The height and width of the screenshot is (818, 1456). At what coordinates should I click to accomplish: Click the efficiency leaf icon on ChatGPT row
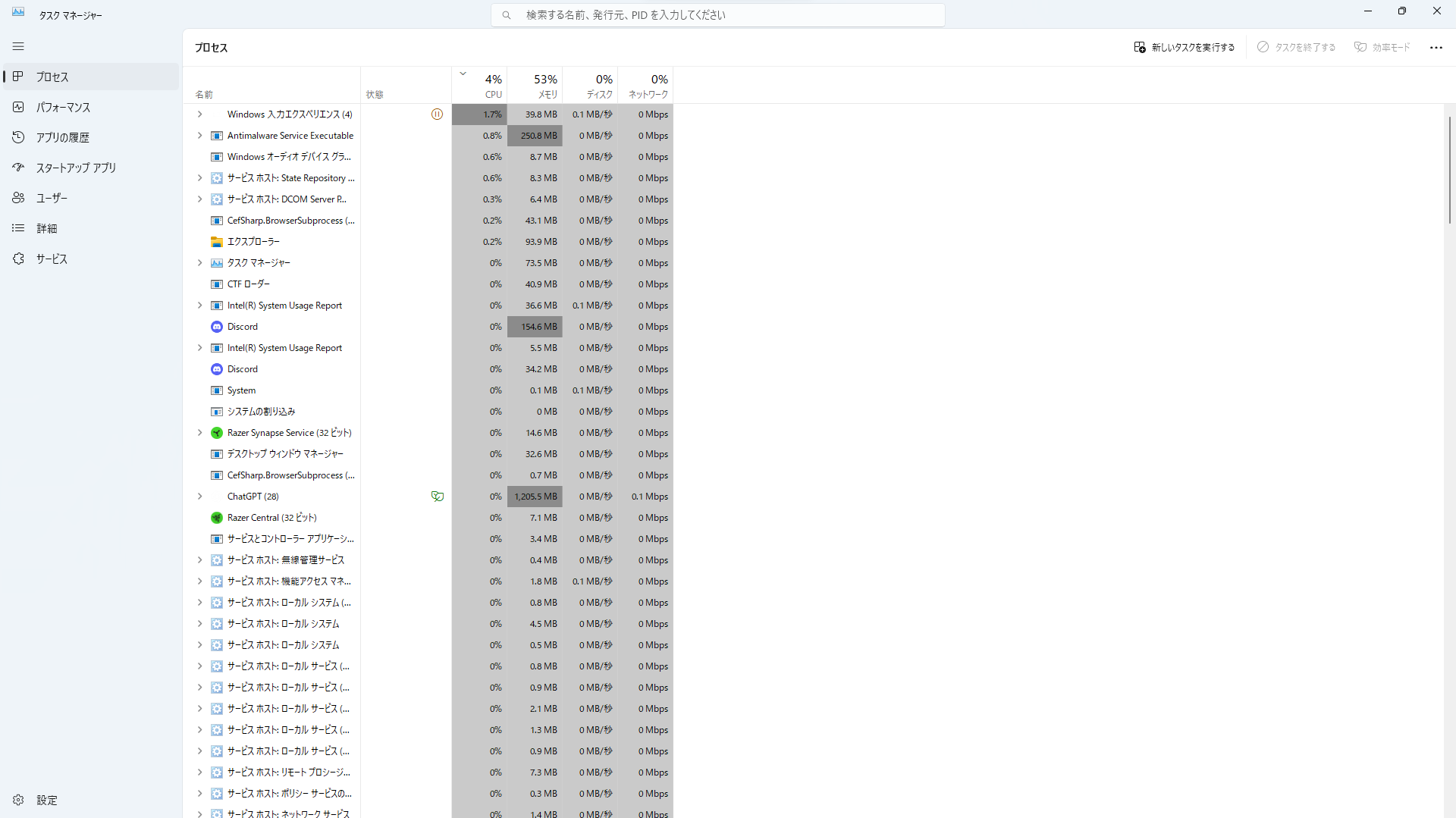(437, 497)
